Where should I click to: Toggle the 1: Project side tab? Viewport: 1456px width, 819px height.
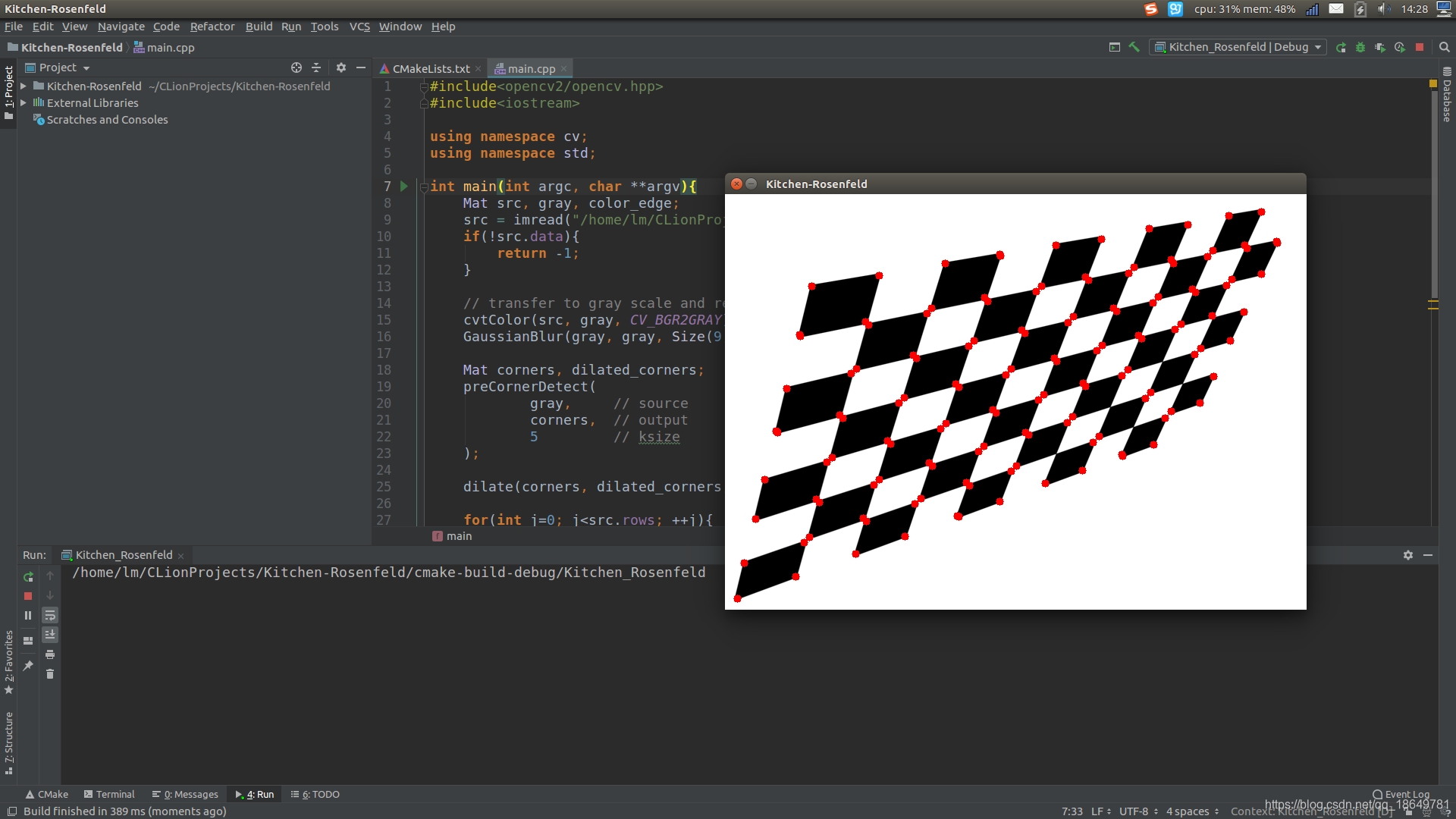8,92
